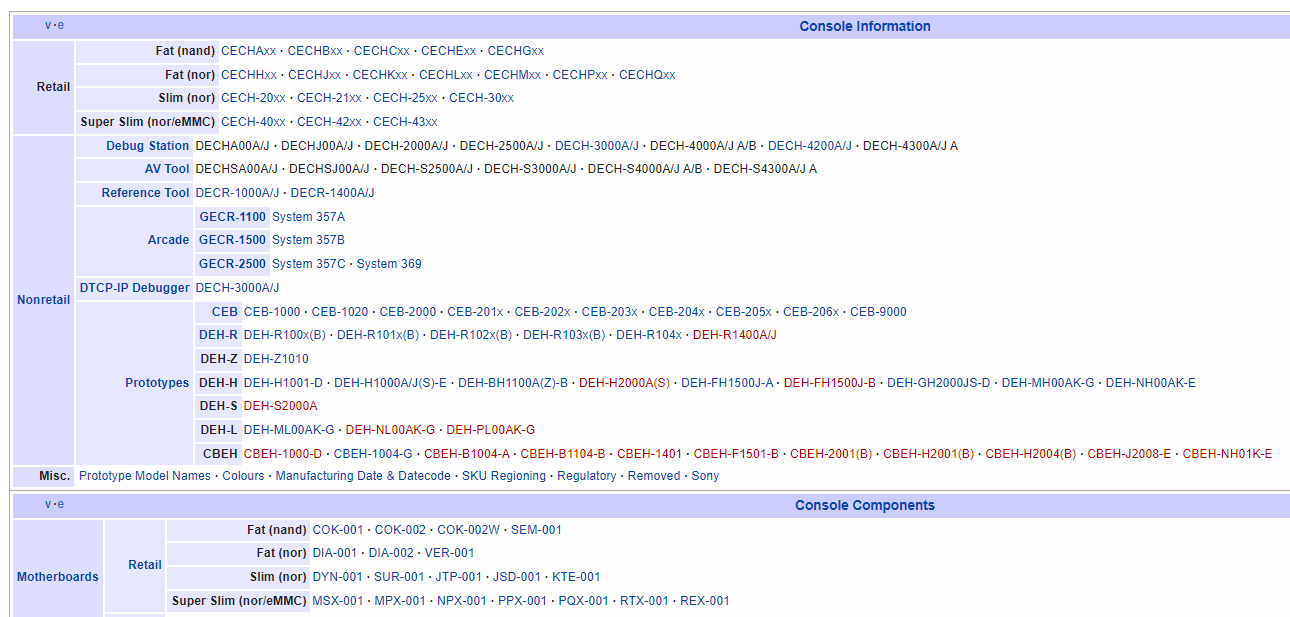View the Console Information template via v
This screenshot has width=1290, height=617.
point(48,26)
